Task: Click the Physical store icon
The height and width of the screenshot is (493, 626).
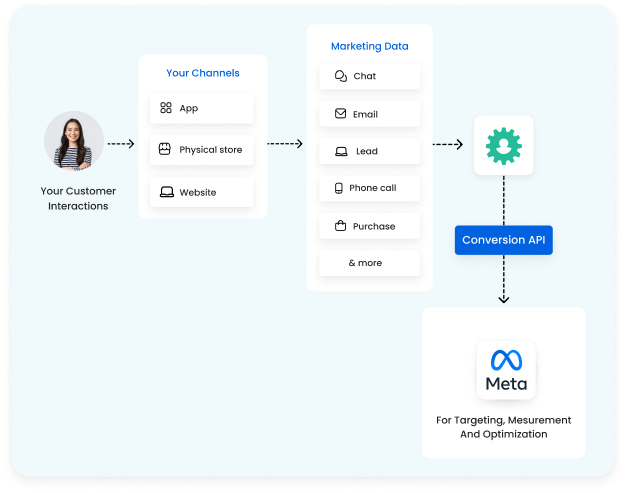Action: 166,150
